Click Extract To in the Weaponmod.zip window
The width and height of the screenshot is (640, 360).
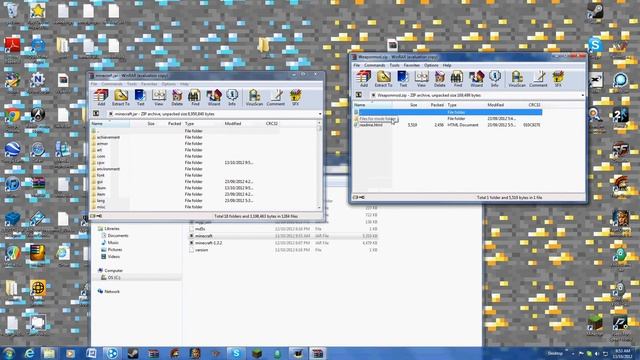[x=383, y=79]
